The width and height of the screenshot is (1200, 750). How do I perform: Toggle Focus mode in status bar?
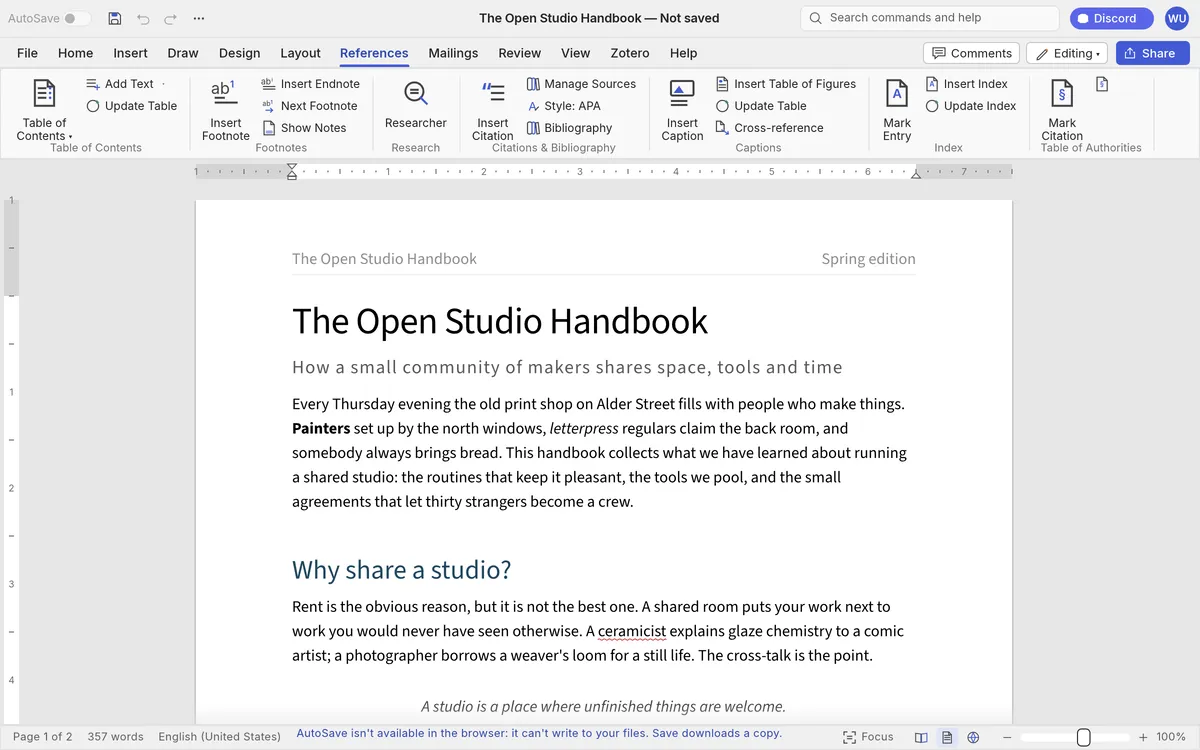point(868,737)
